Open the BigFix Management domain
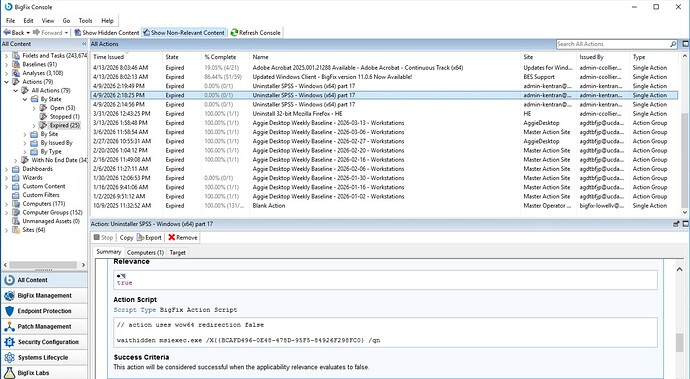 pos(44,295)
